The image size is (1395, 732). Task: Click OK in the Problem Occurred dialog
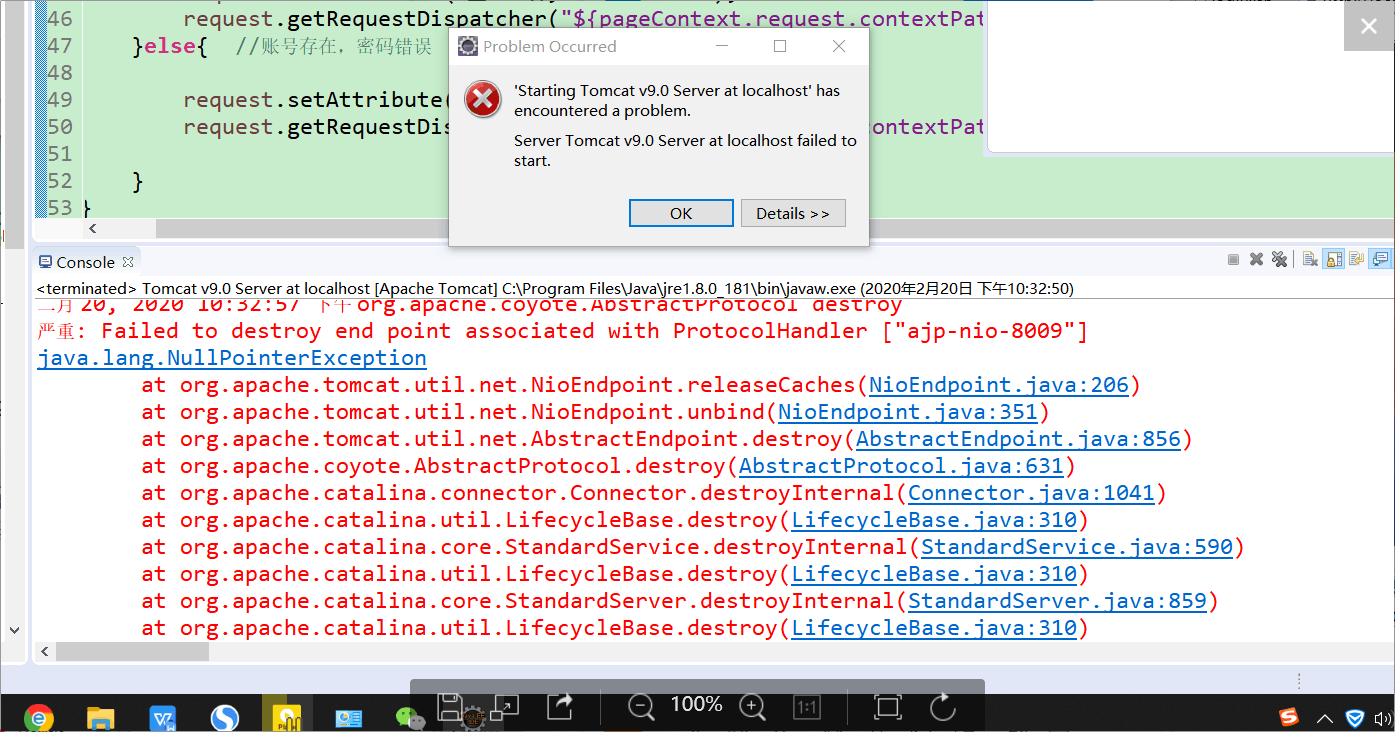[x=681, y=213]
